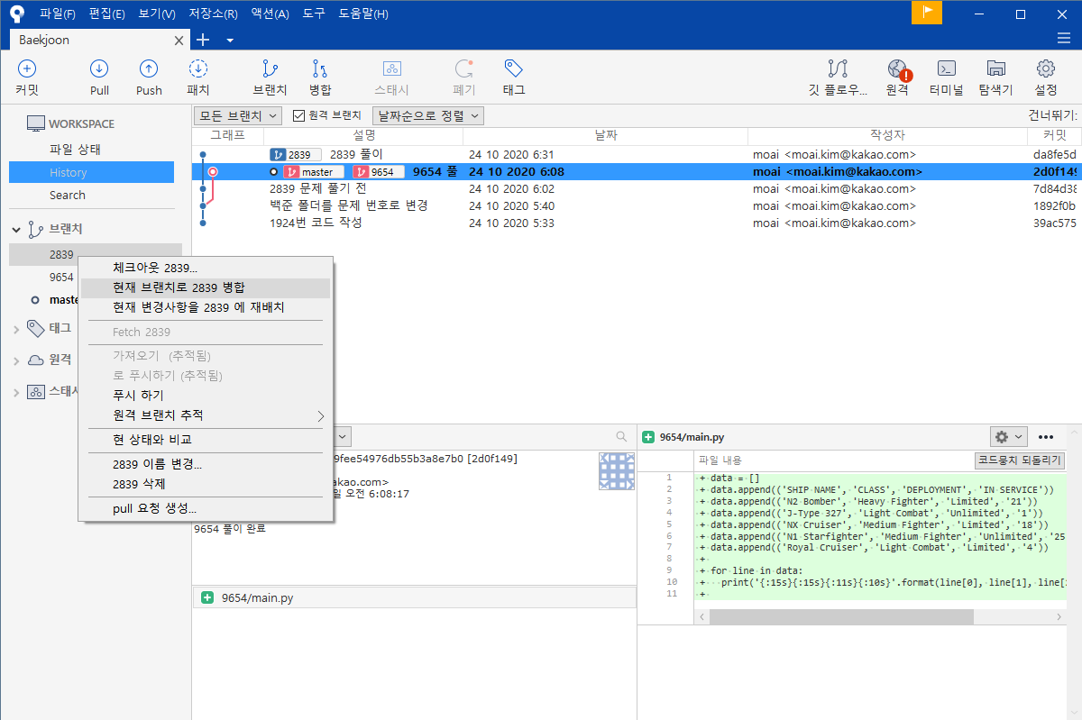The image size is (1082, 720).
Task: Open the 날짜순으로 정렬 dropdown
Action: click(x=428, y=115)
